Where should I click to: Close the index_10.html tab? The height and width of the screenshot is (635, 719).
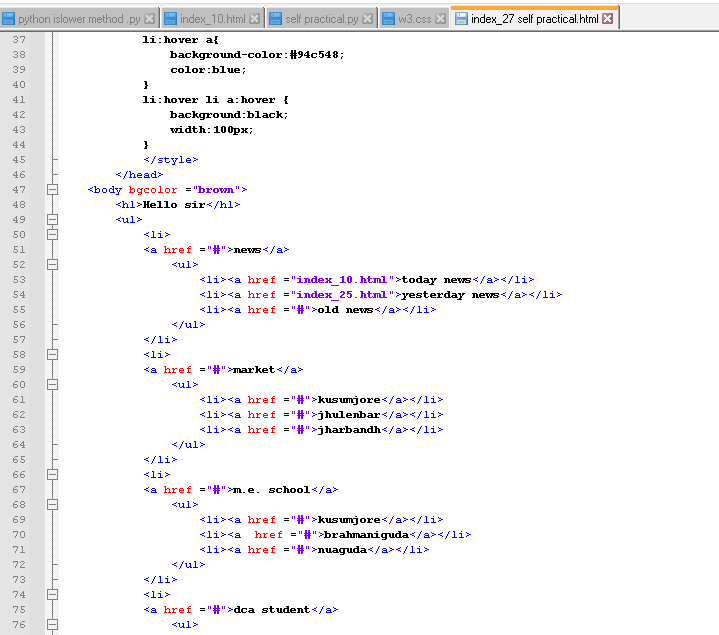tap(254, 19)
